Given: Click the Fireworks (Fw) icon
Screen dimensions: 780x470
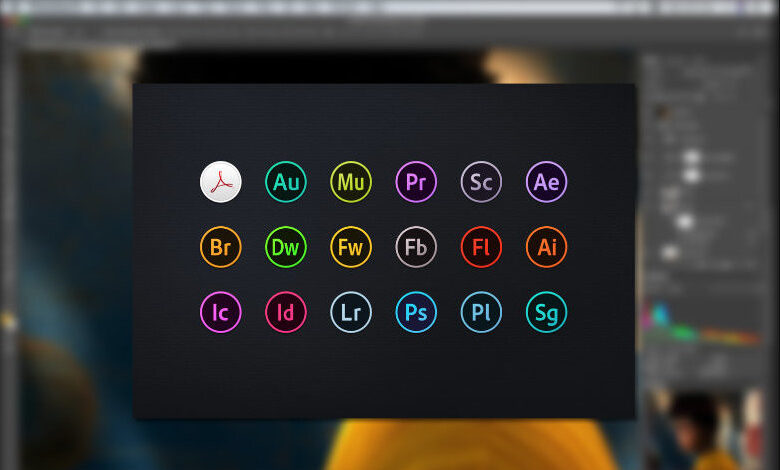Looking at the screenshot, I should 351,247.
